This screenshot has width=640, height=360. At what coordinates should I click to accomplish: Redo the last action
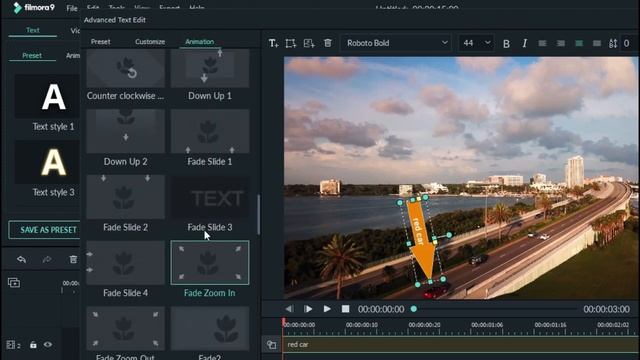coord(47,259)
